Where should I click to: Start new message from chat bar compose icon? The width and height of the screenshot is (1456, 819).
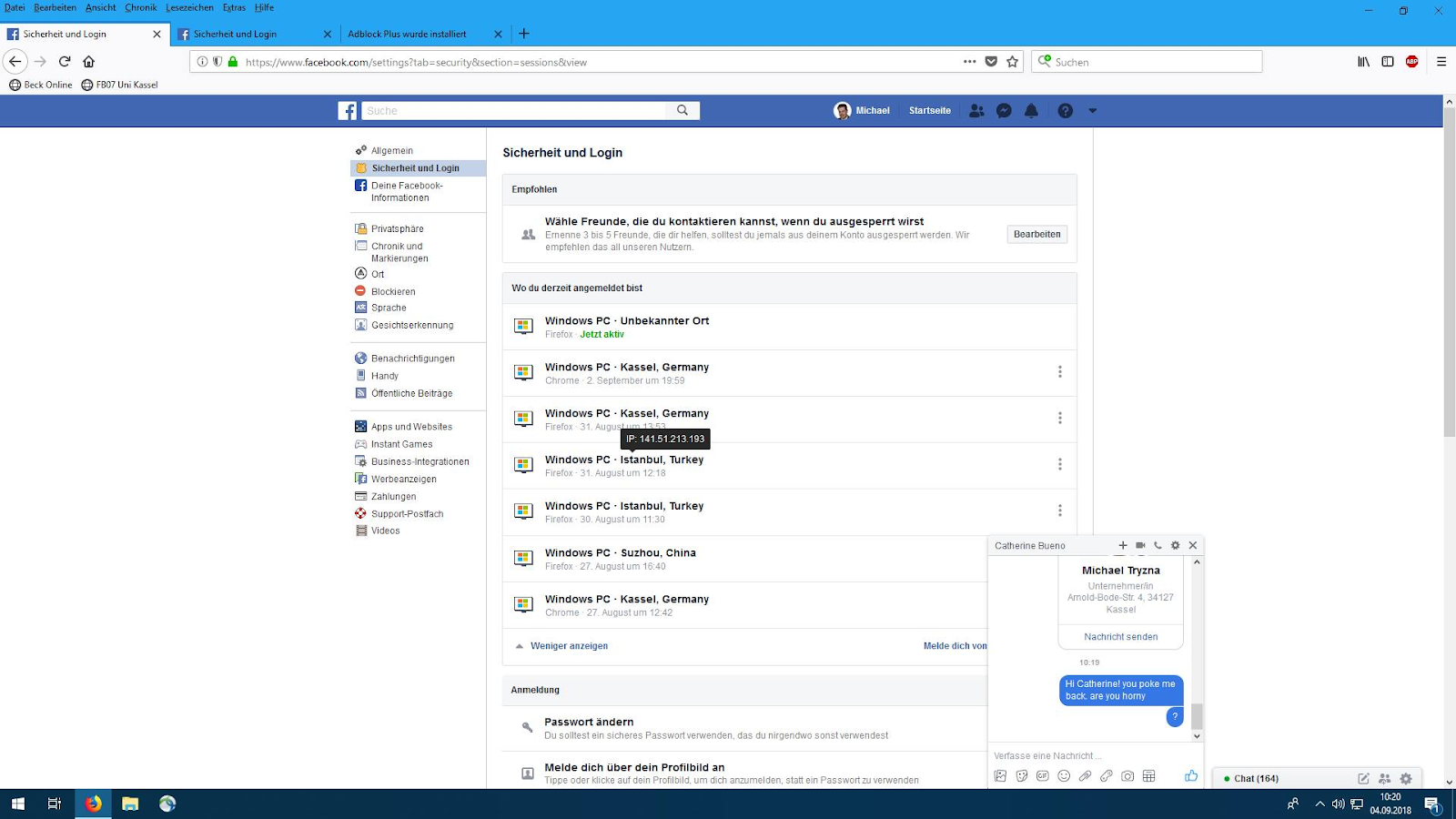click(1363, 779)
